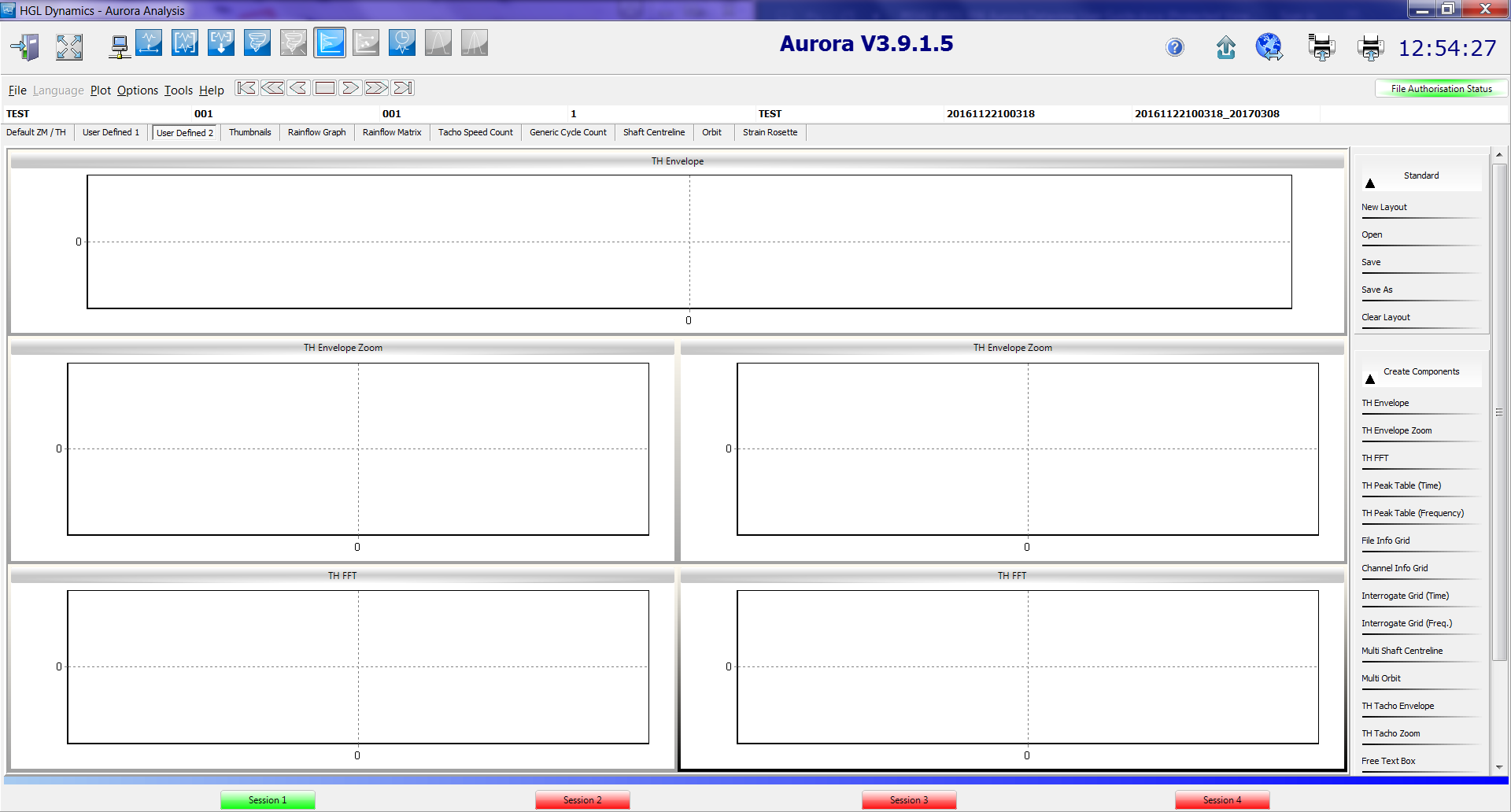
Task: Switch to the Rainflow Graph tab
Action: [317, 132]
